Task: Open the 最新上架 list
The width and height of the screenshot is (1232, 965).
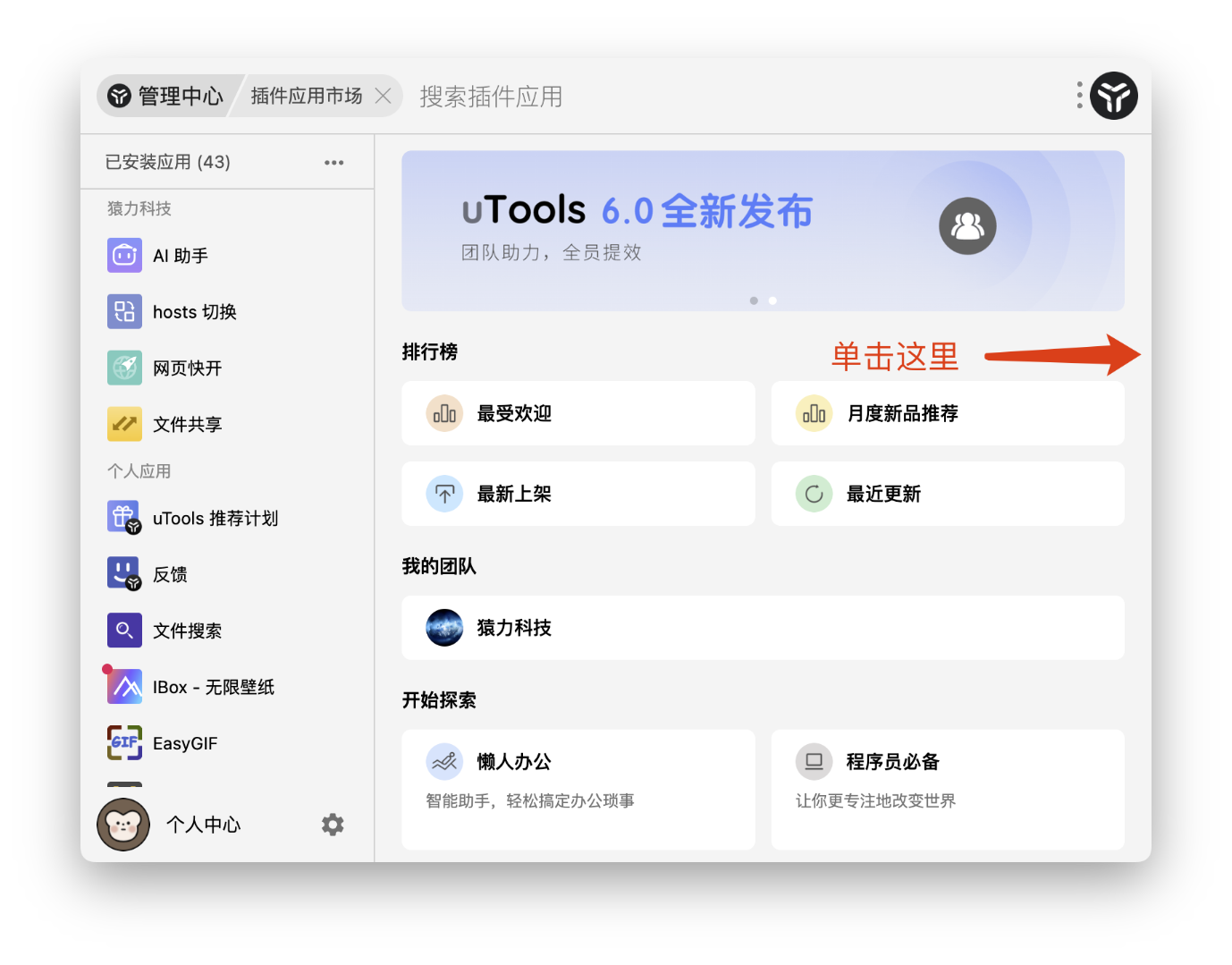Action: point(578,494)
